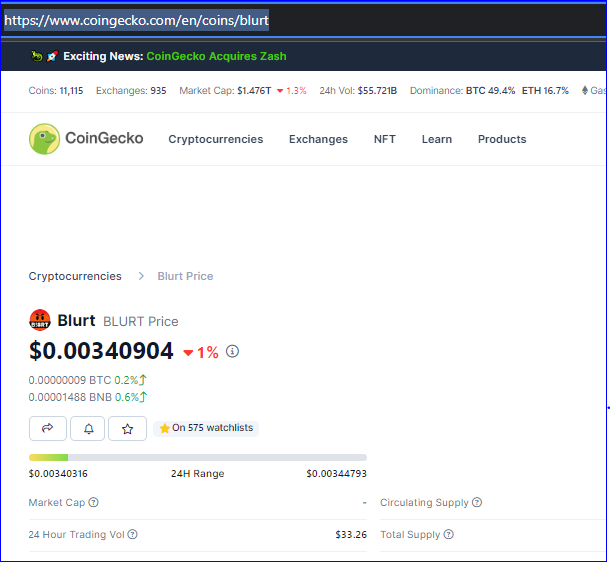The image size is (610, 562).
Task: Click the 24H Range progress bar
Action: pos(198,457)
